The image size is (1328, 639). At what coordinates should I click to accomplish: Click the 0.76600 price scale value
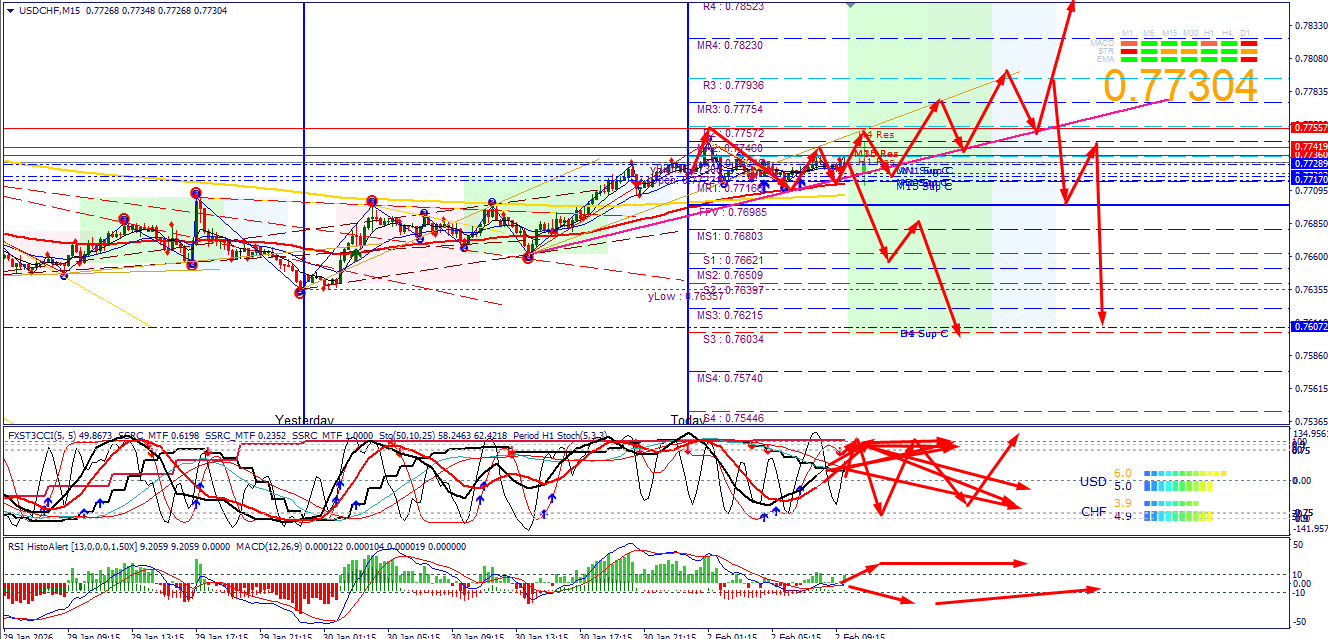1309,256
